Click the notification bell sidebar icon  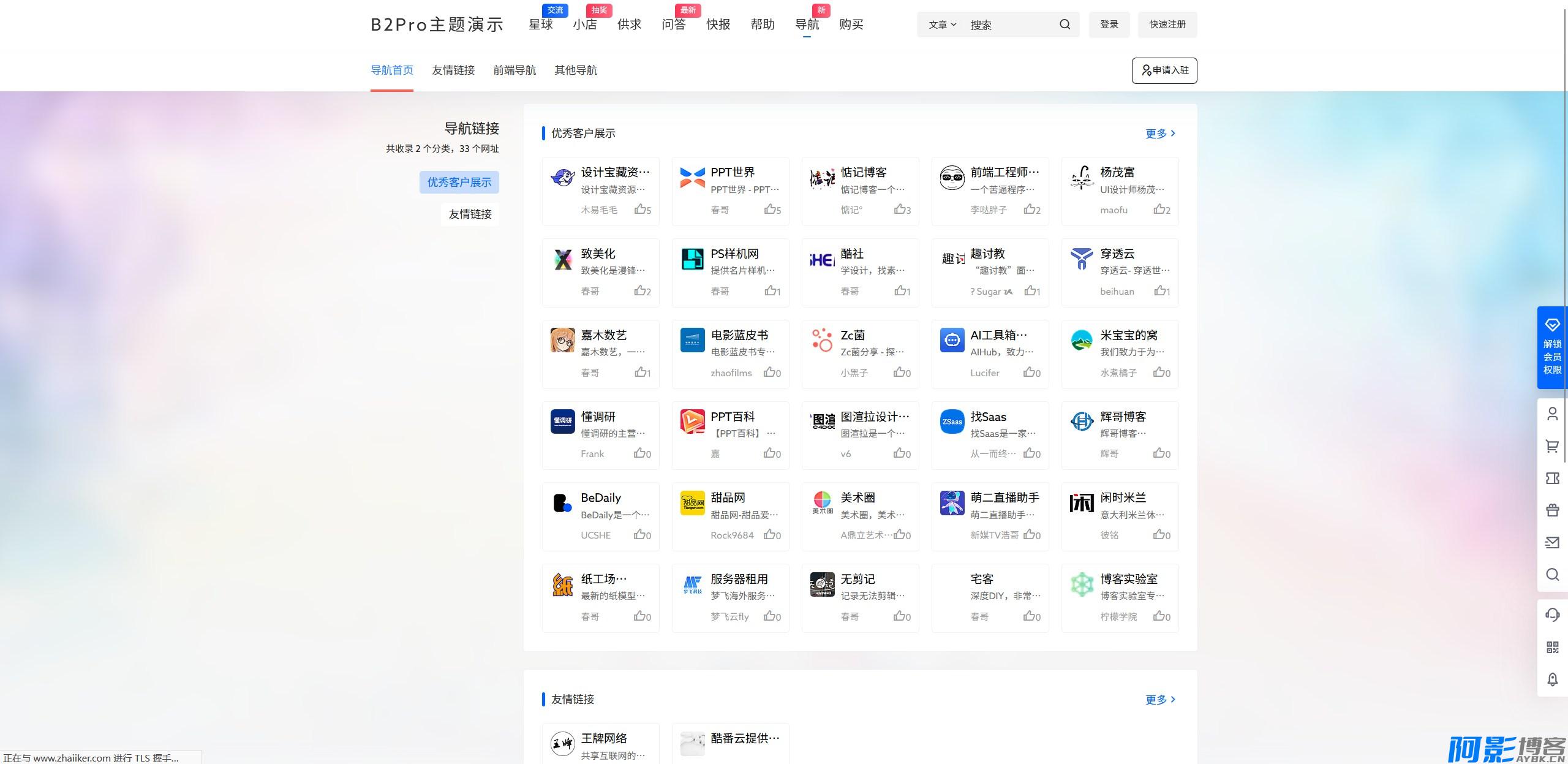(x=1552, y=679)
